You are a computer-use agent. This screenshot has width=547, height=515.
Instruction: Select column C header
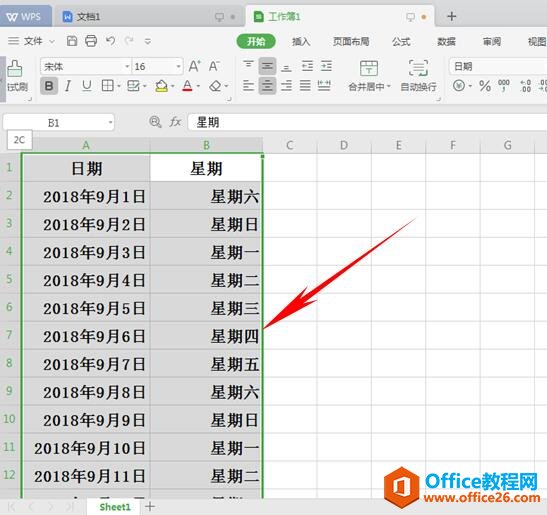click(x=290, y=145)
